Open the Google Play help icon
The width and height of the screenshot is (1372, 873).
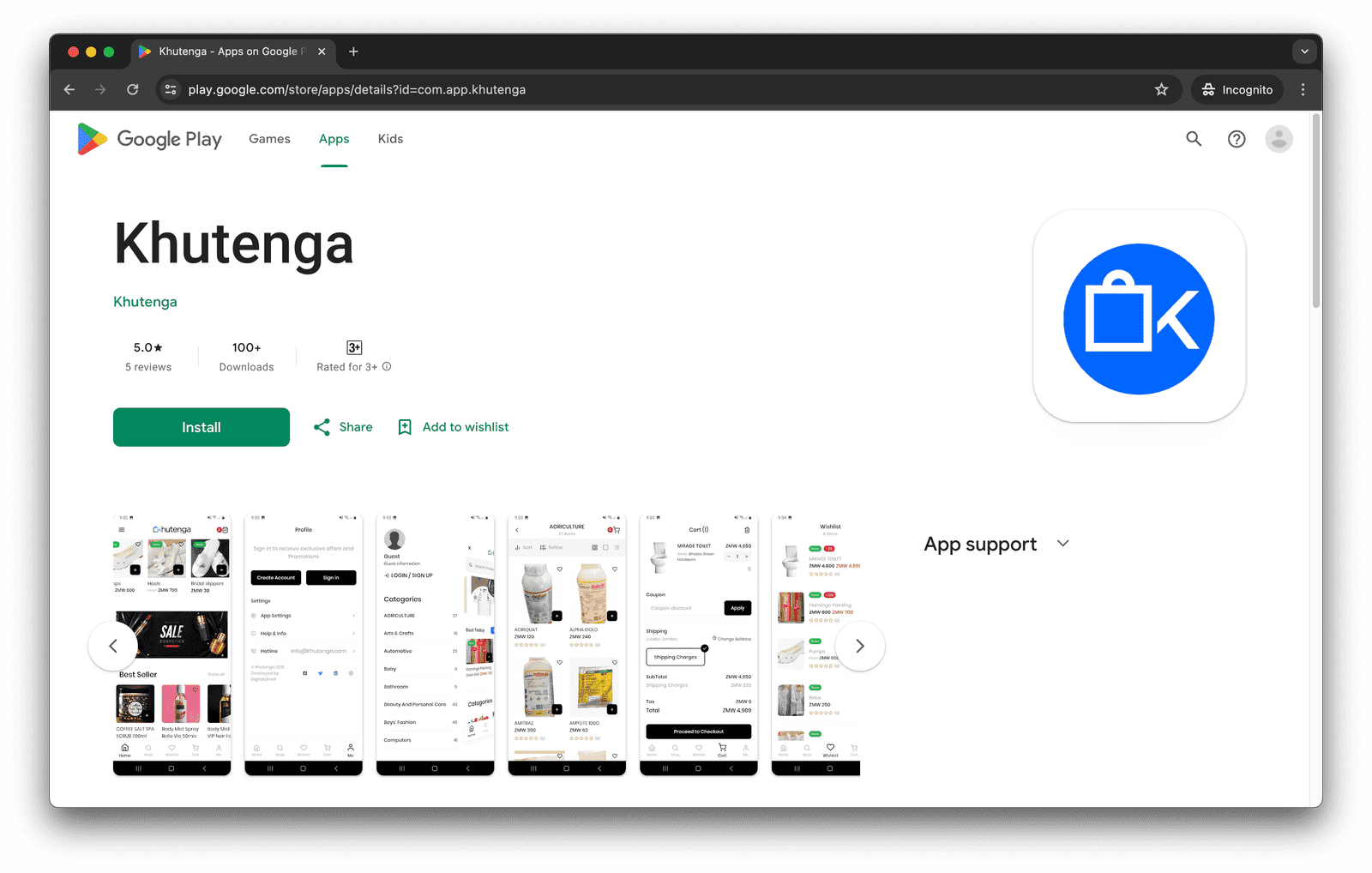pyautogui.click(x=1236, y=138)
